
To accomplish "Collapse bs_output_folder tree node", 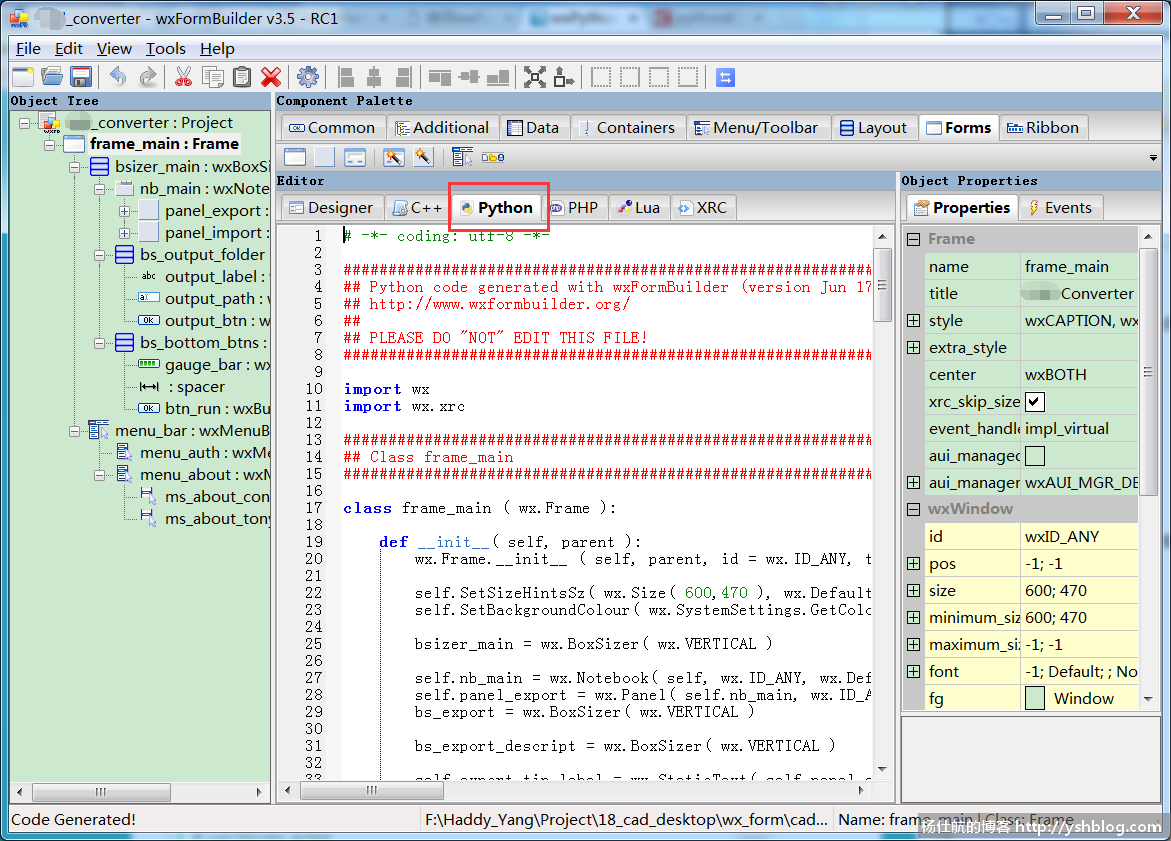I will [x=99, y=255].
